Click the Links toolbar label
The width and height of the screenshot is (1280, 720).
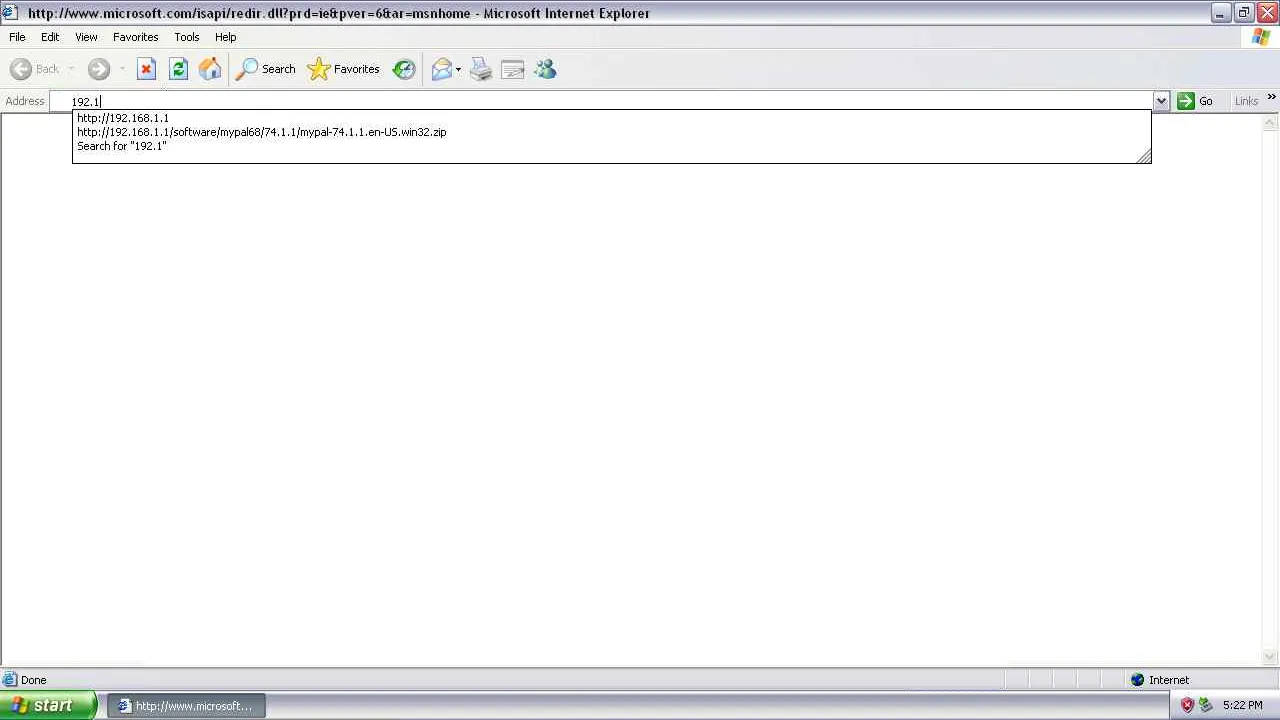1246,101
